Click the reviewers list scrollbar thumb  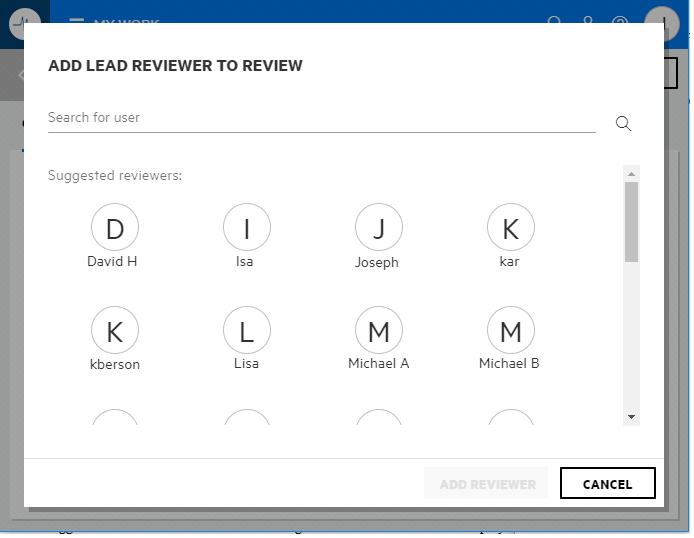631,222
